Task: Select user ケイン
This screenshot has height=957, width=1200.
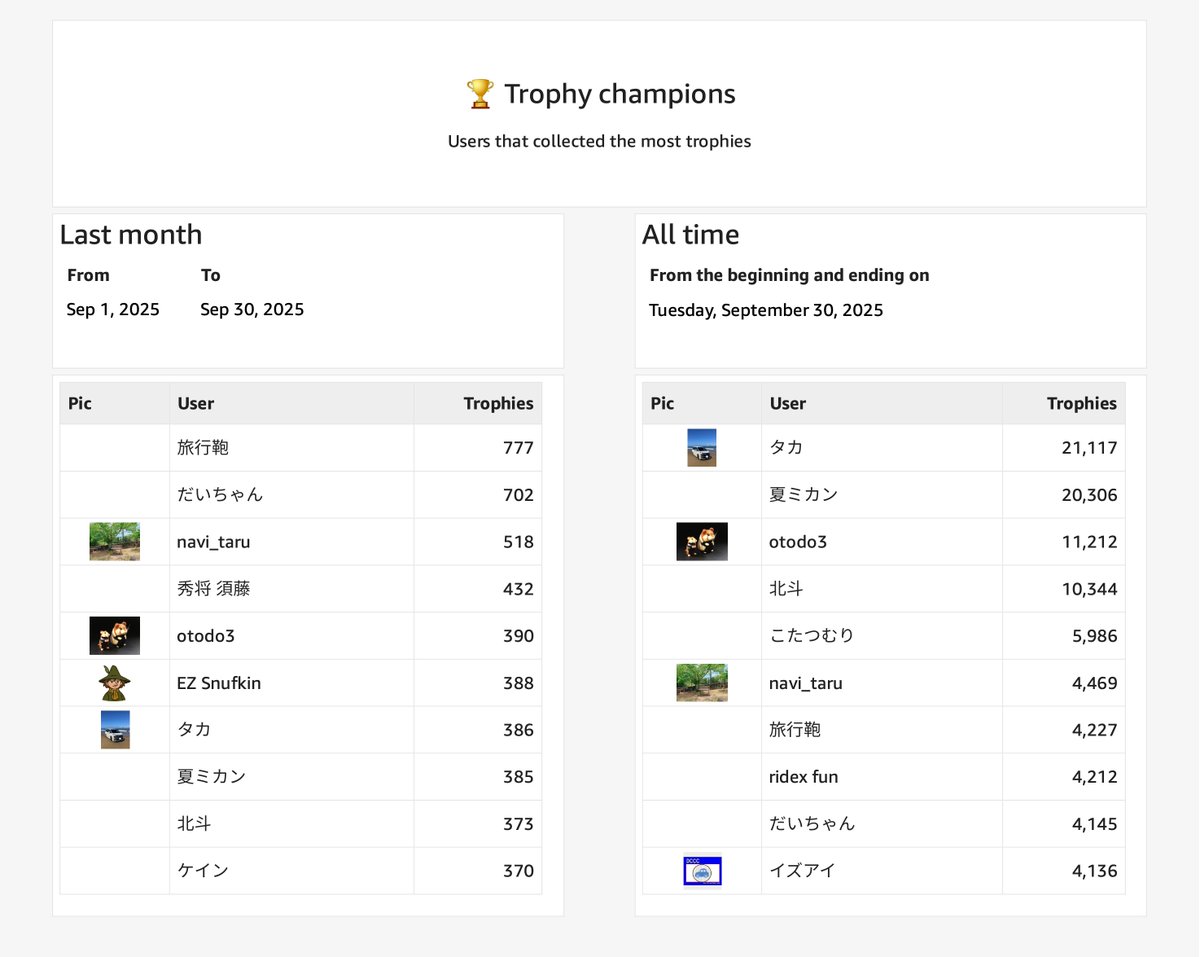Action: point(203,871)
